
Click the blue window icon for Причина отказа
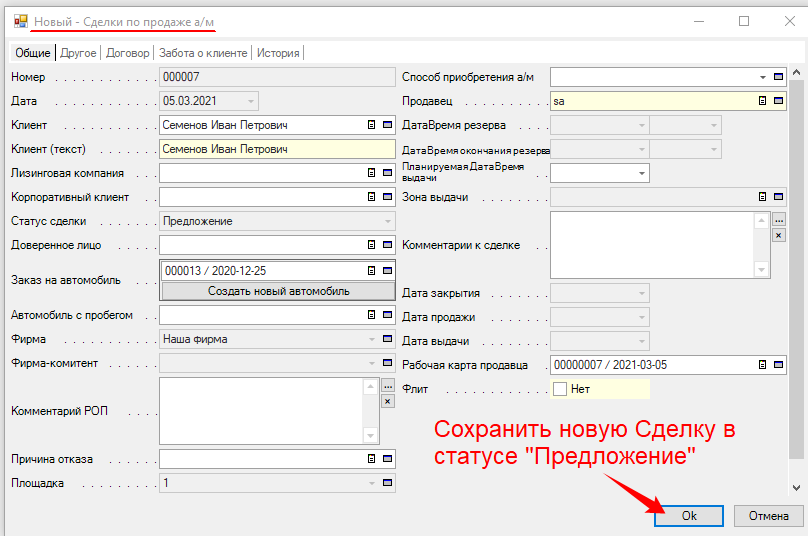click(x=388, y=460)
